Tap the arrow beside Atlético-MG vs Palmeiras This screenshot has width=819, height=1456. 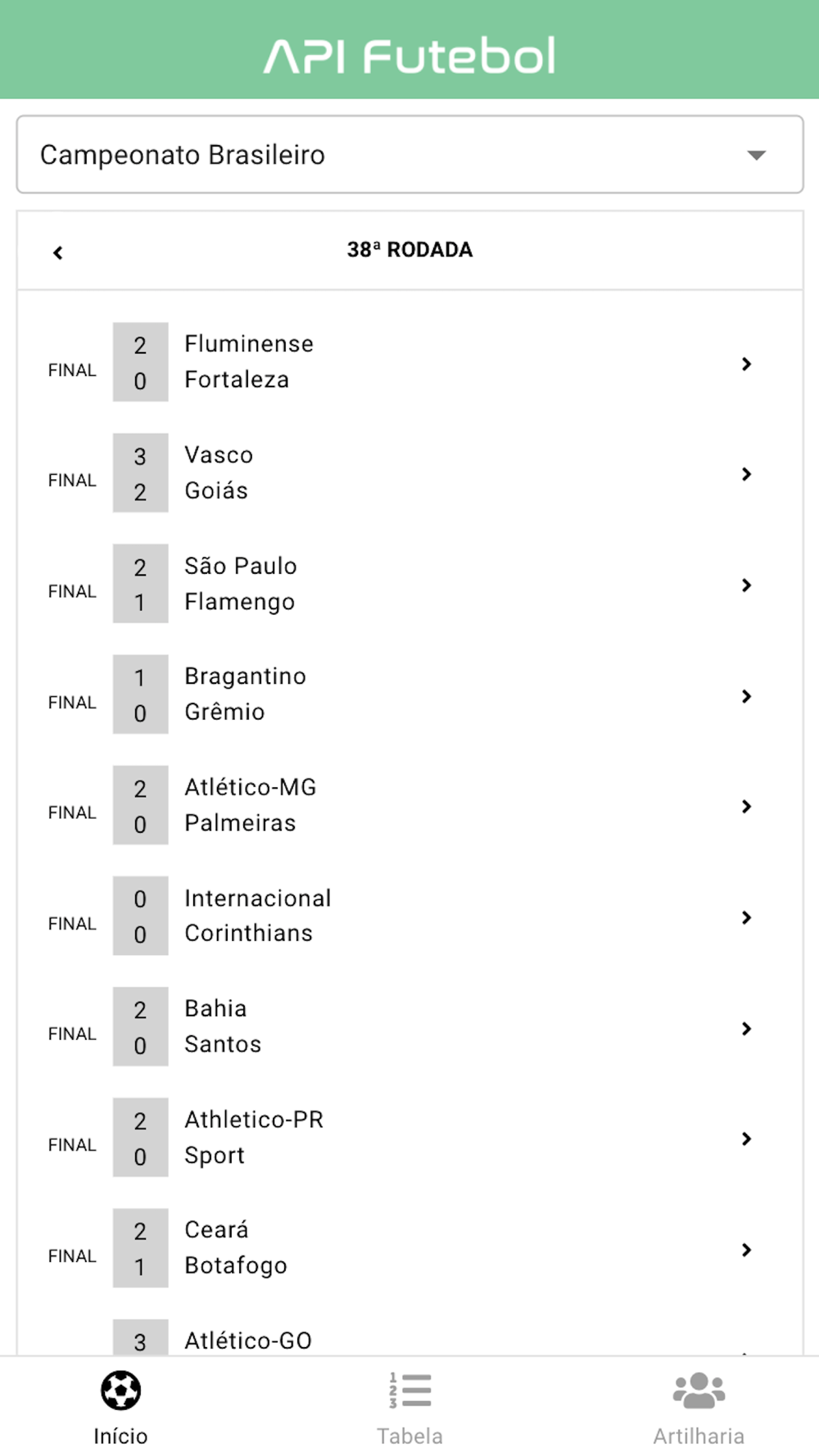point(746,807)
